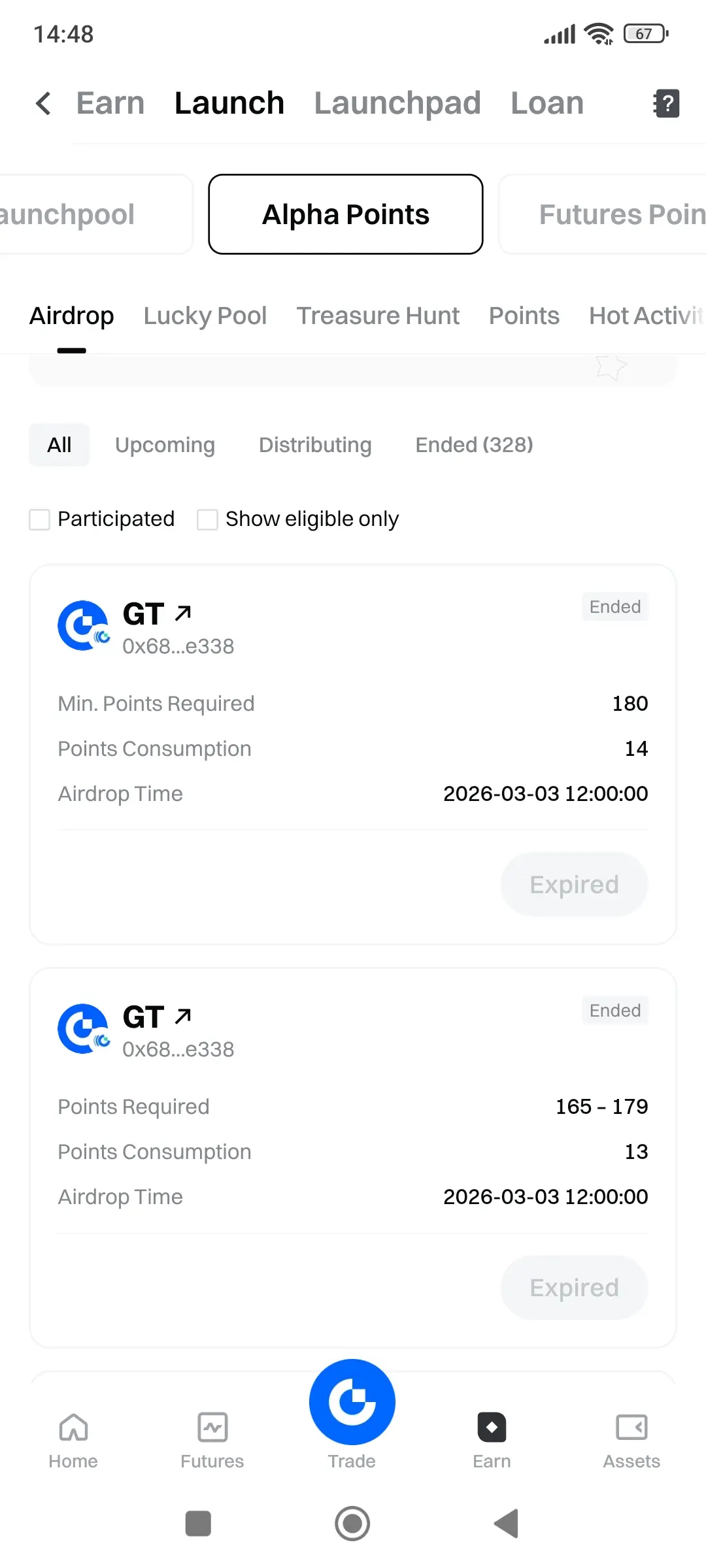Image resolution: width=706 pixels, height=1568 pixels.
Task: Filter by Ended (328) airdrops
Action: [x=474, y=445]
